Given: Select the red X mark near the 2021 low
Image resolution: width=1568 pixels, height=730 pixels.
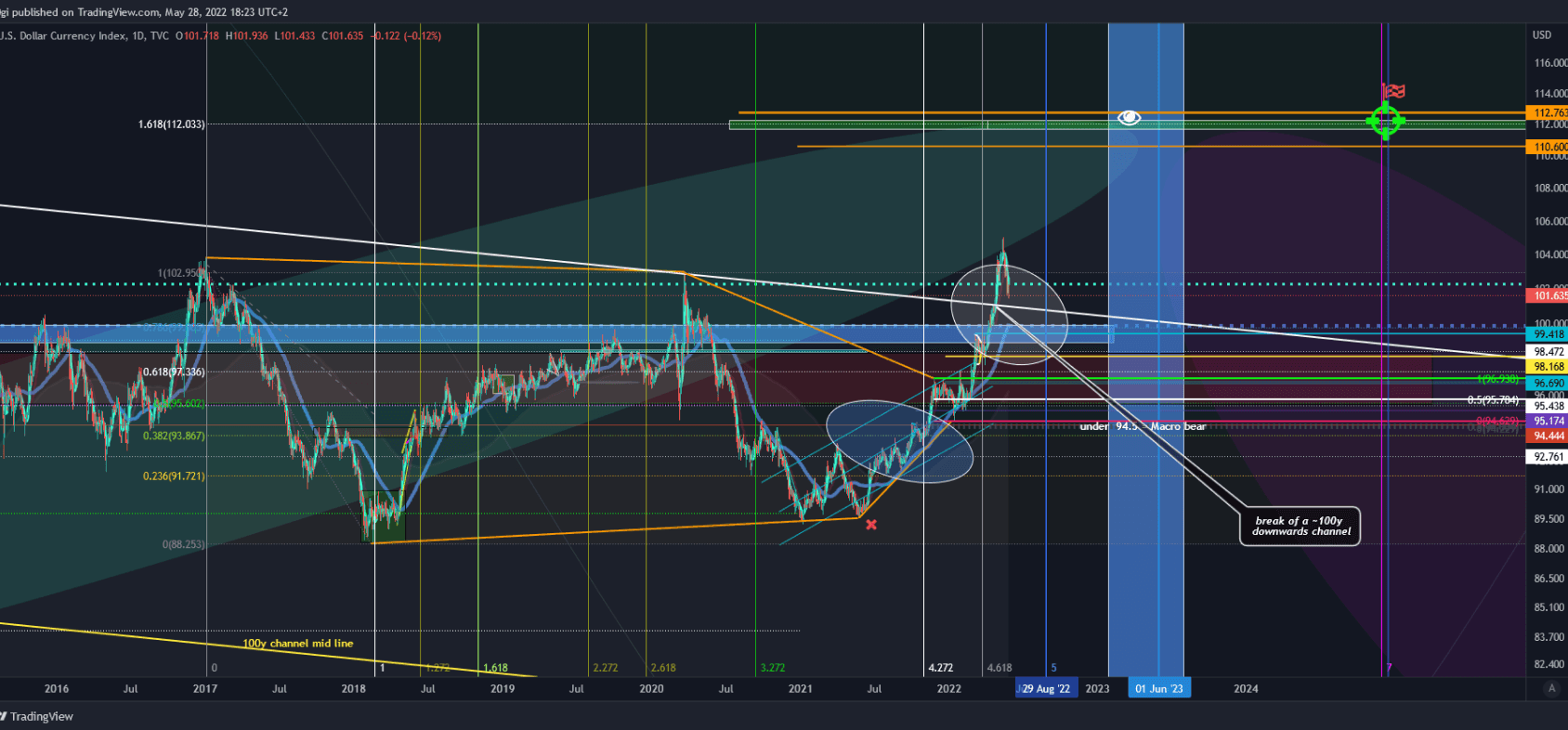Looking at the screenshot, I should (x=871, y=525).
